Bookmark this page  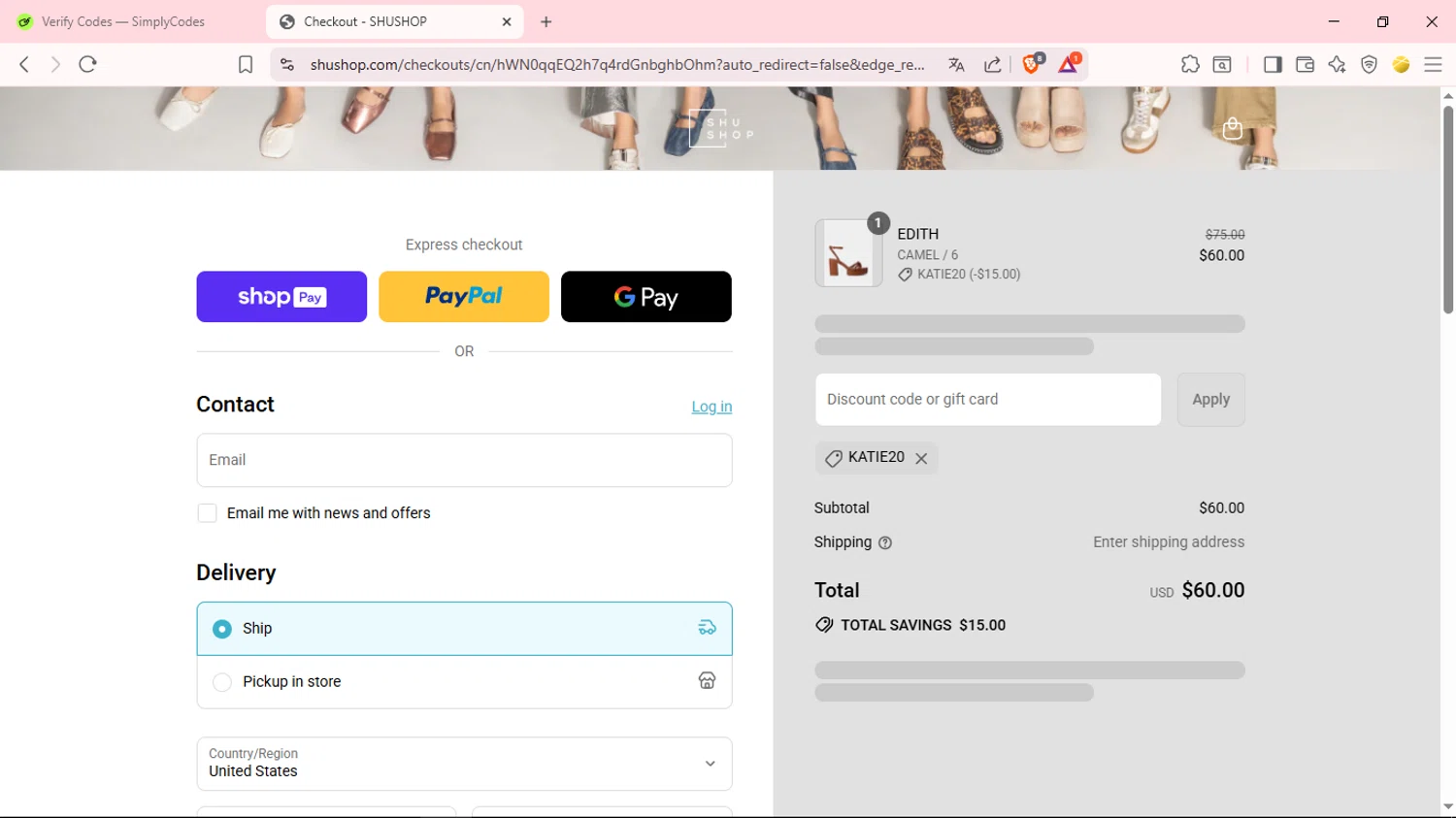tap(246, 64)
